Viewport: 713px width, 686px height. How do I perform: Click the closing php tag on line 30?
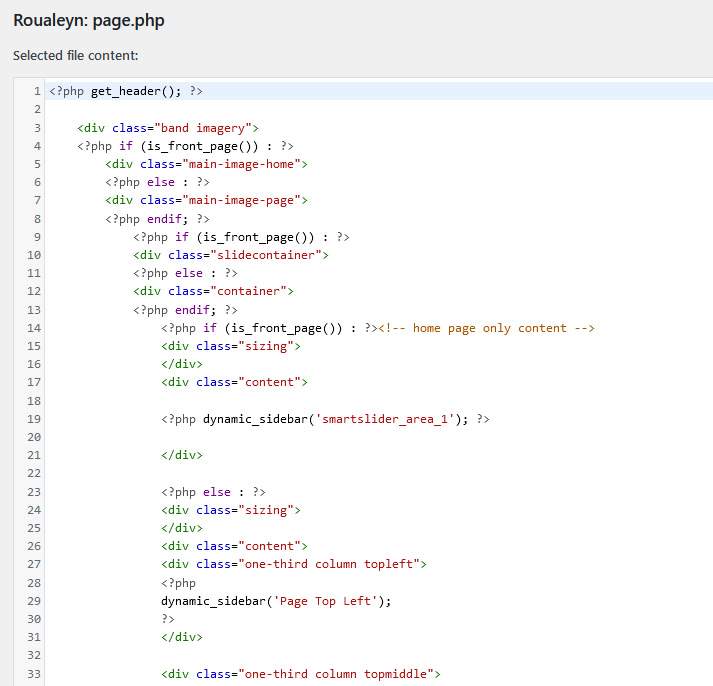[168, 619]
